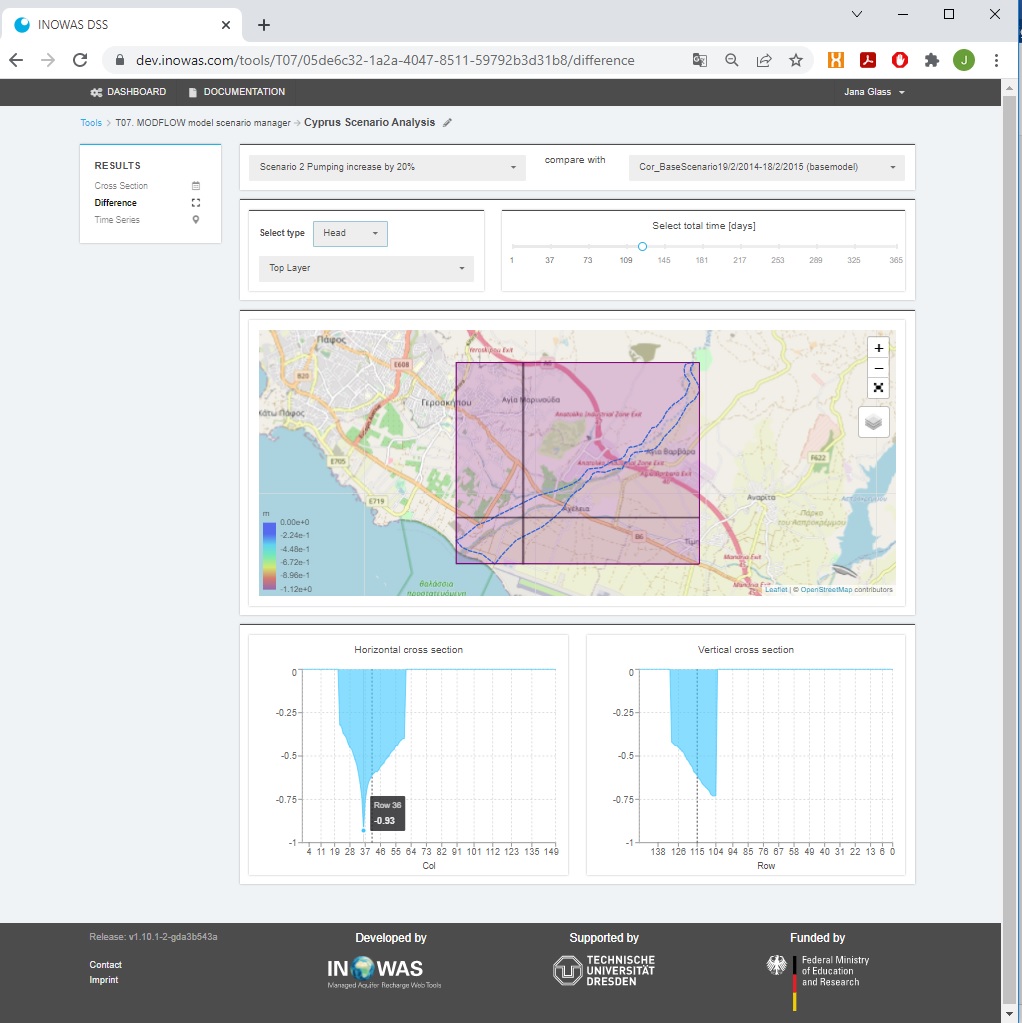Open the Select type Head dropdown
This screenshot has width=1022, height=1023.
(350, 232)
